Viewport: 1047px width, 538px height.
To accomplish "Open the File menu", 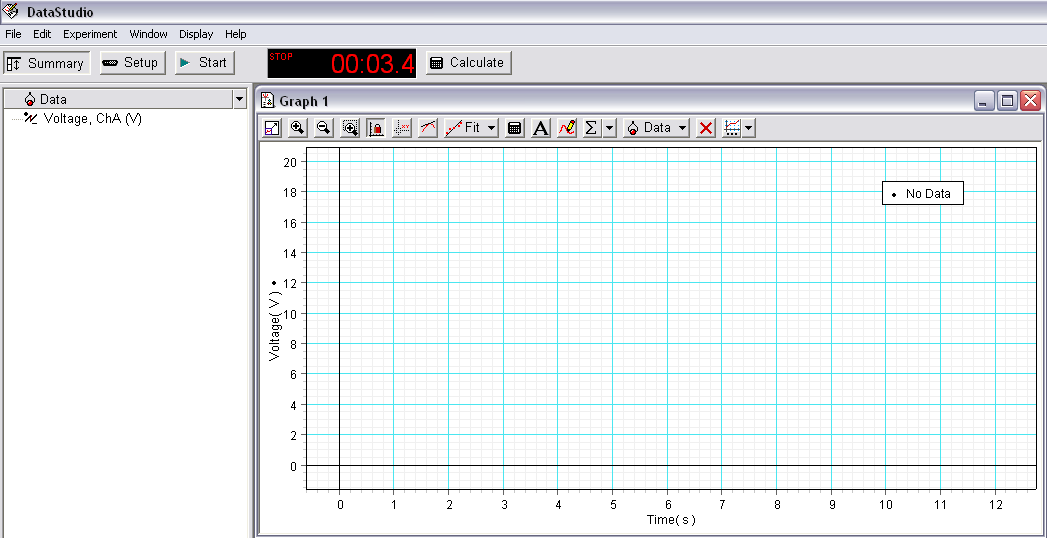I will click(13, 34).
